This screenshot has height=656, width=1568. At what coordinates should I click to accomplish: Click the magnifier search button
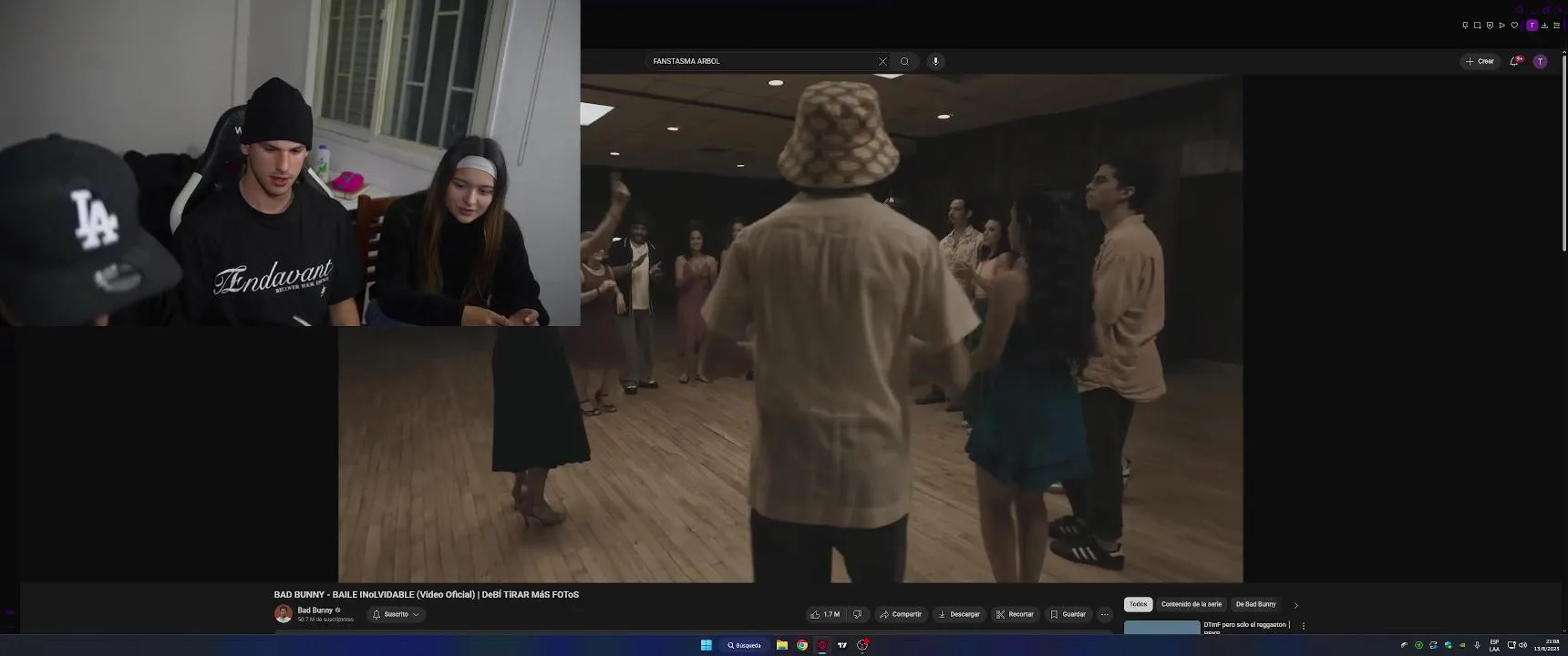(904, 61)
